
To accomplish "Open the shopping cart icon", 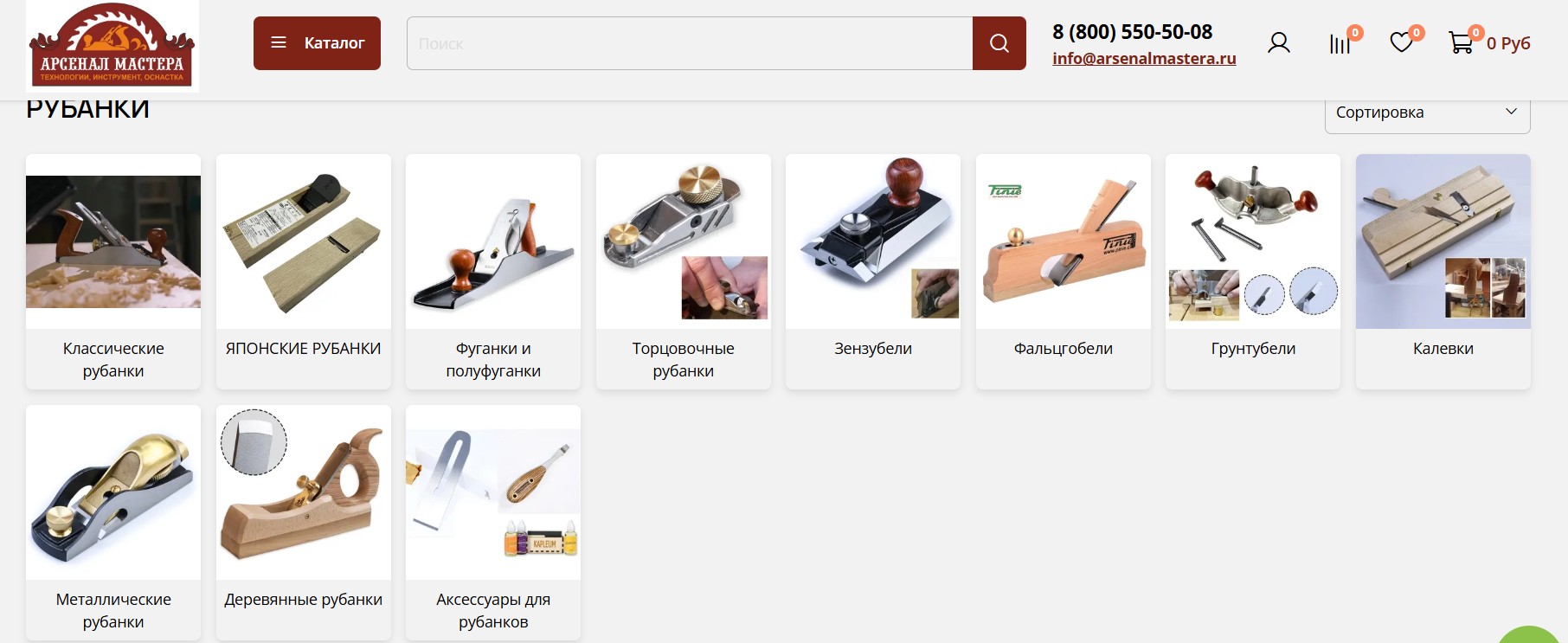I will pos(1461,42).
